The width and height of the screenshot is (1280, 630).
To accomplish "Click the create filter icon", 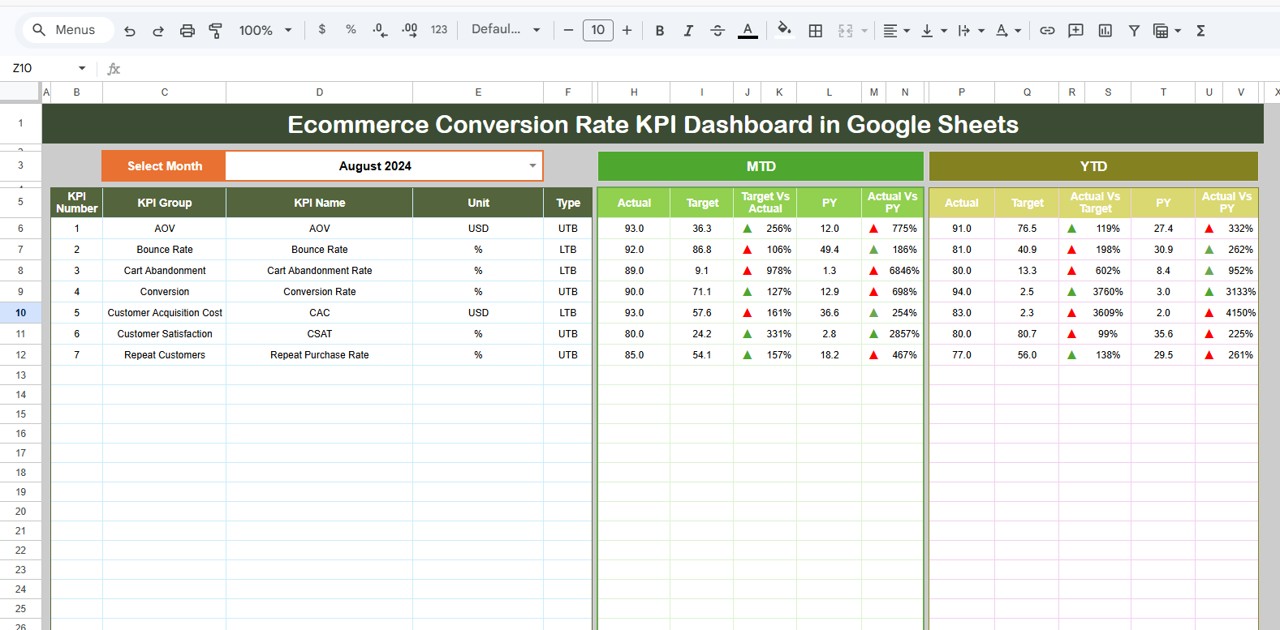I will click(x=1134, y=31).
